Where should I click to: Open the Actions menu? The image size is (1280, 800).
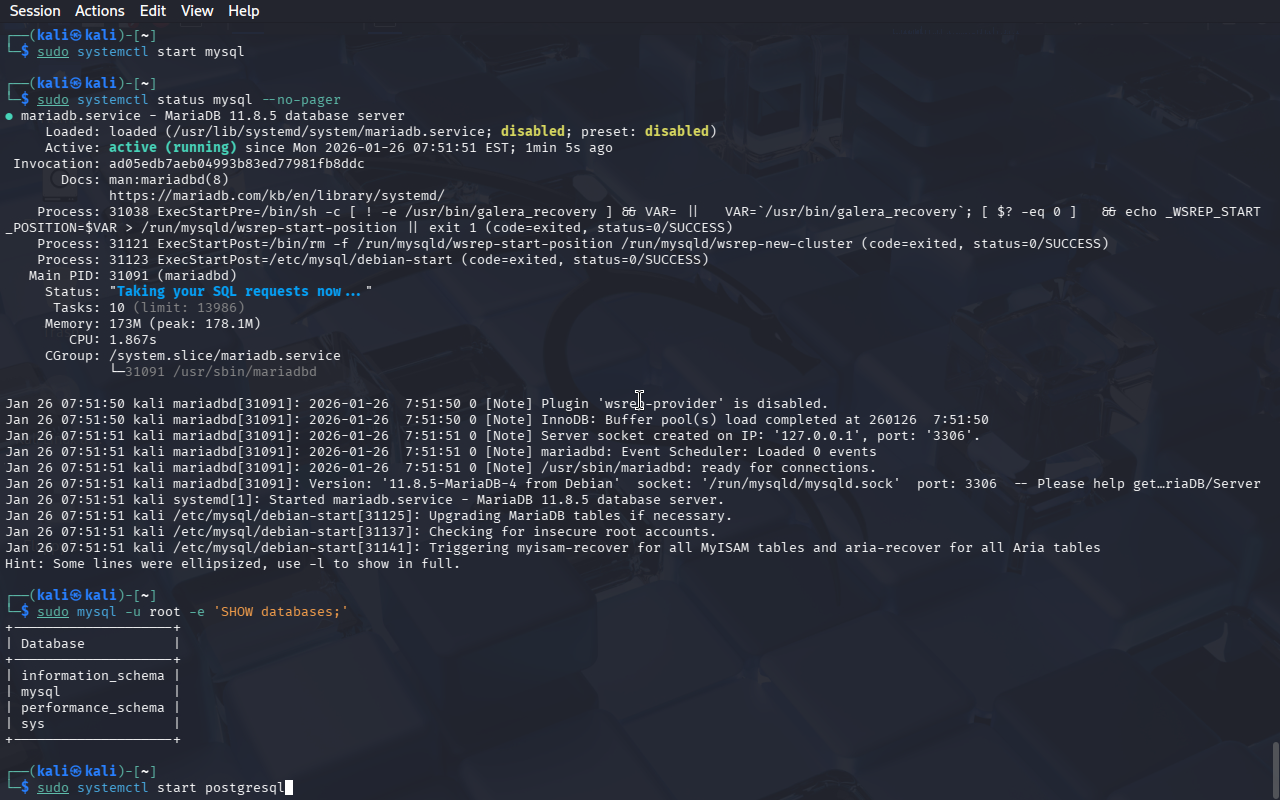(100, 11)
